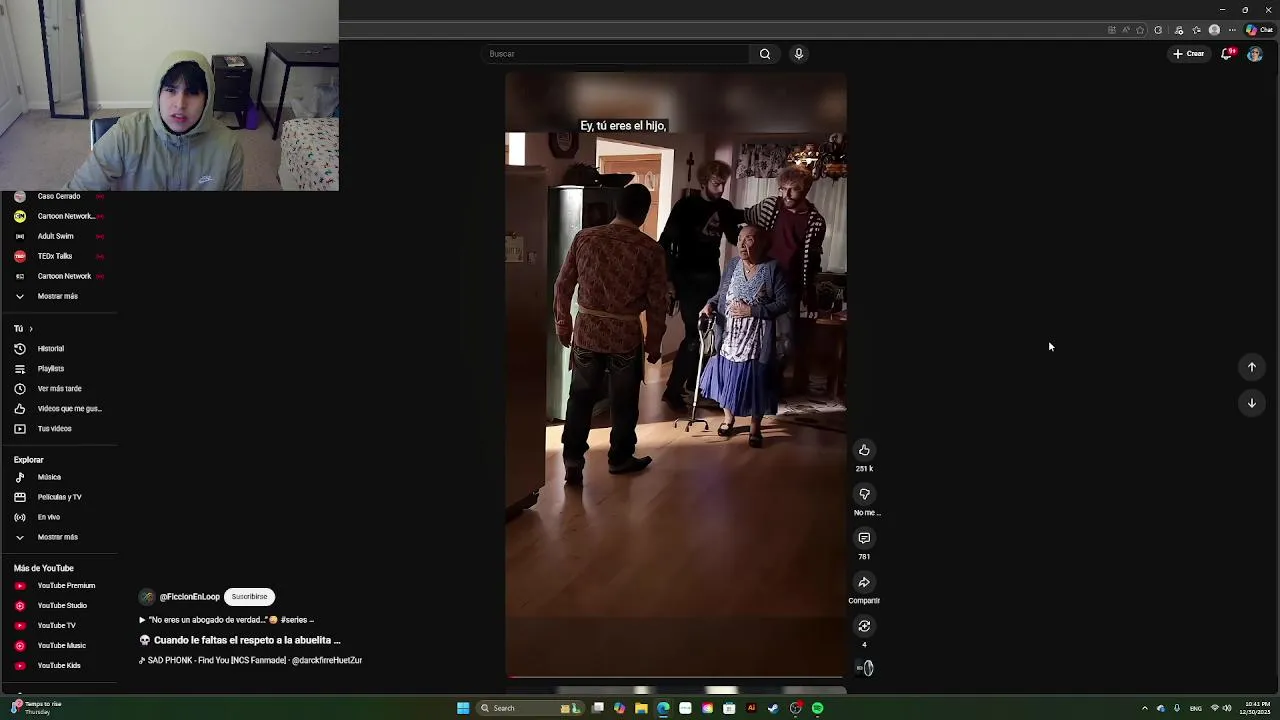Image resolution: width=1280 pixels, height=720 pixels.
Task: Click the search magnifier button
Action: [765, 54]
